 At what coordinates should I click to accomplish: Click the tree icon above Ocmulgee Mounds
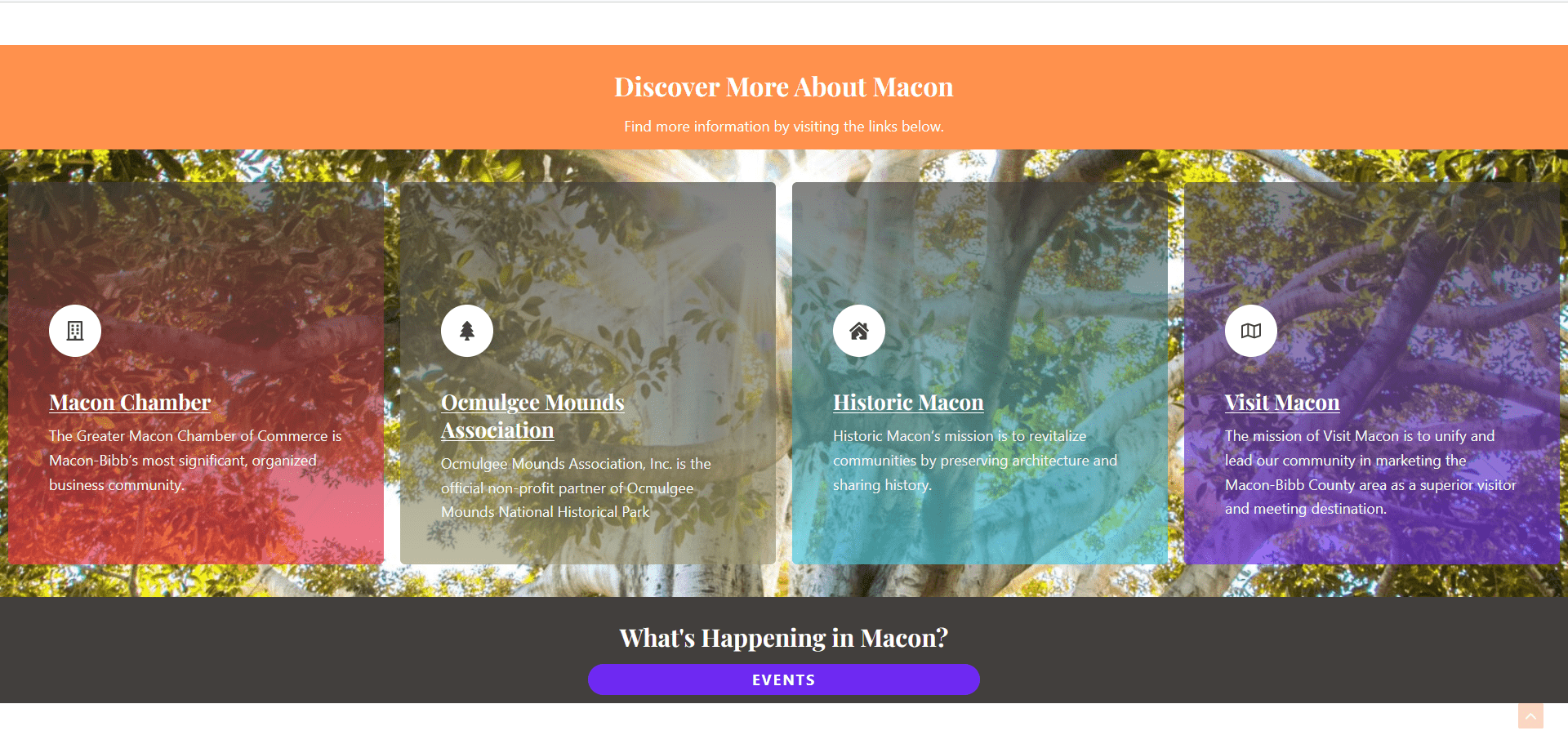pyautogui.click(x=467, y=331)
